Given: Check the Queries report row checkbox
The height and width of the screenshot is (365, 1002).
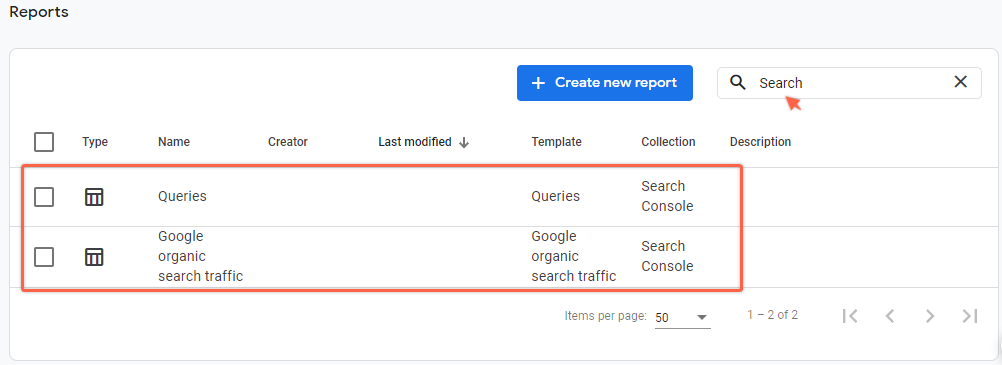Looking at the screenshot, I should pyautogui.click(x=44, y=197).
